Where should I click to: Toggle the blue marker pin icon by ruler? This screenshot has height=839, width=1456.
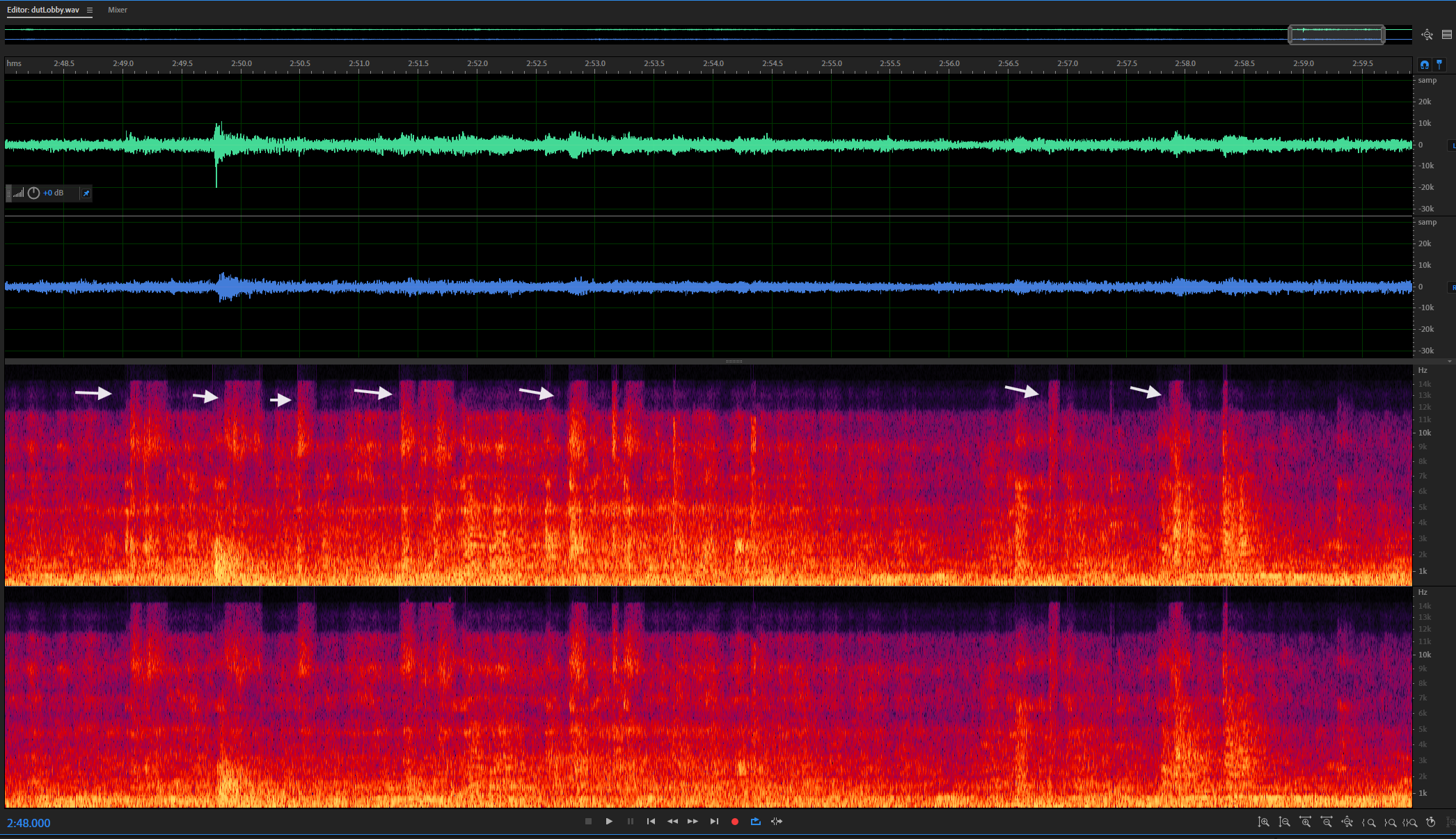click(x=1439, y=65)
